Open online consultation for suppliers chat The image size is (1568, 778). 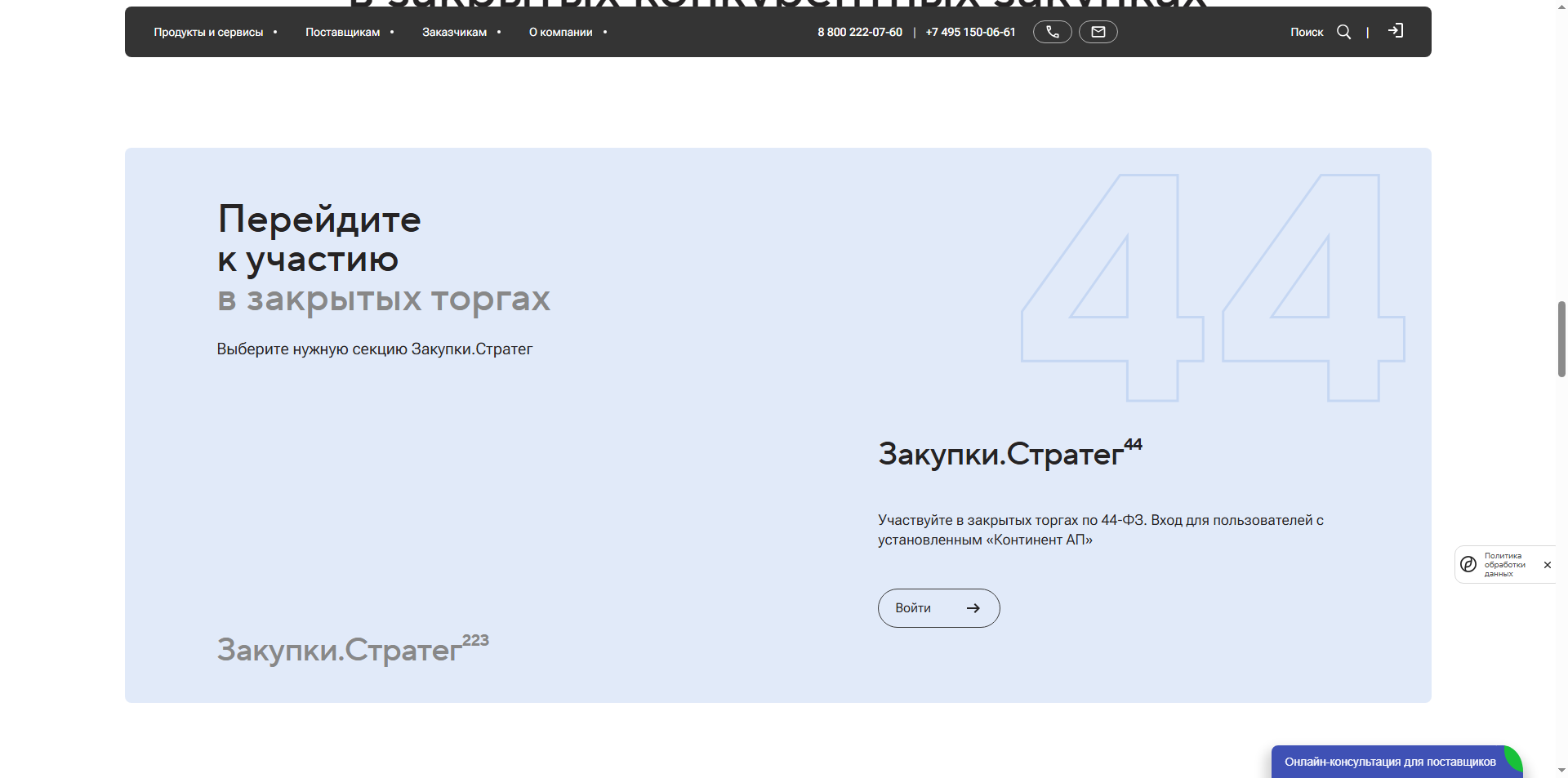point(1396,762)
